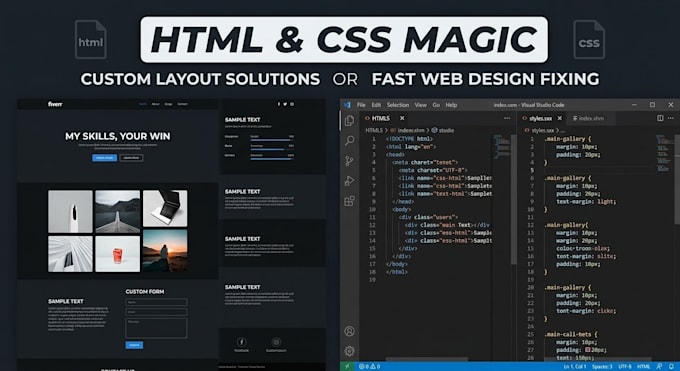680x371 pixels.
Task: Click the errors and warnings counter
Action: point(369,367)
